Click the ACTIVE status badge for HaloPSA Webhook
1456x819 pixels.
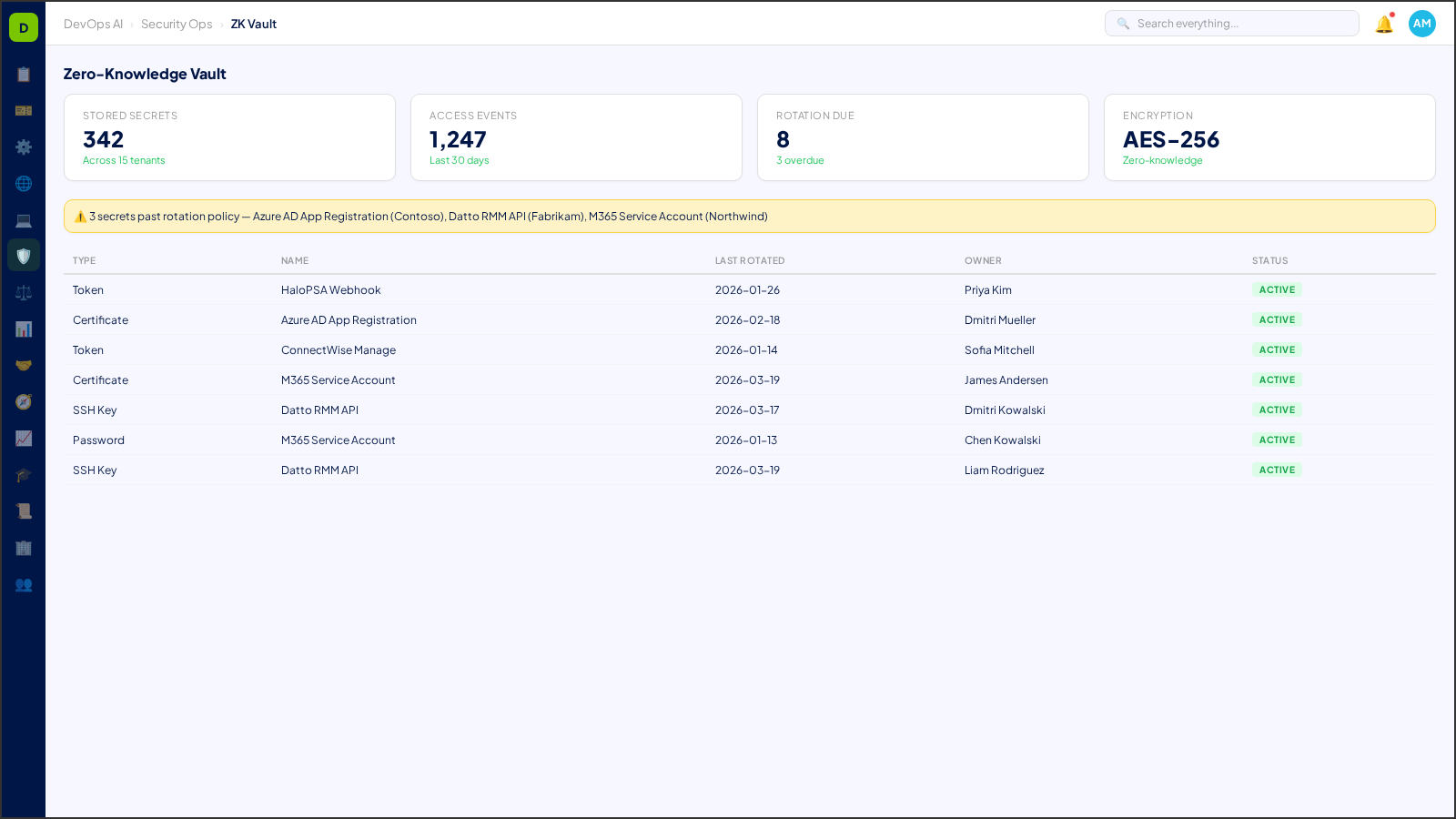1277,289
